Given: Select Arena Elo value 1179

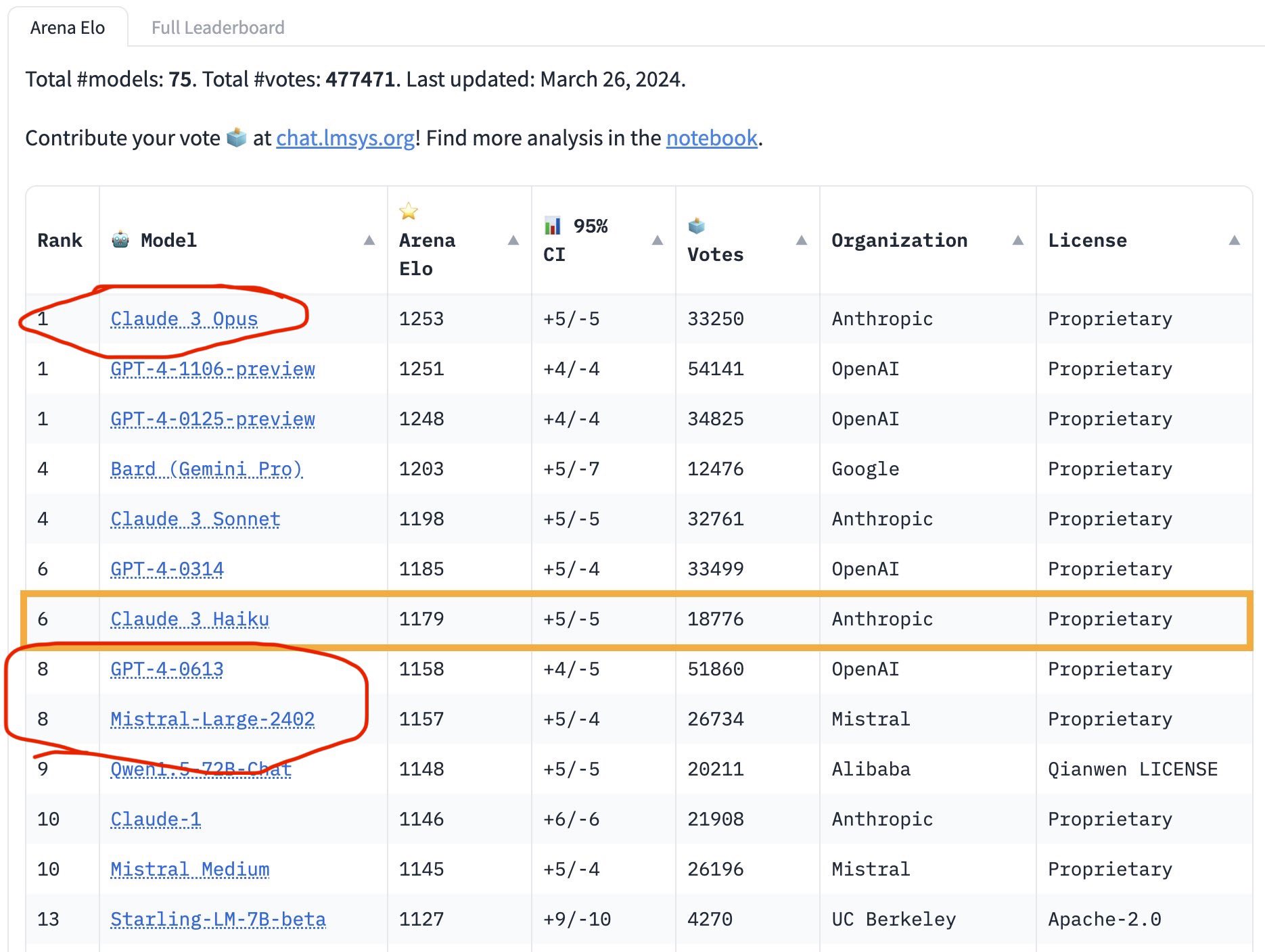Looking at the screenshot, I should point(421,619).
